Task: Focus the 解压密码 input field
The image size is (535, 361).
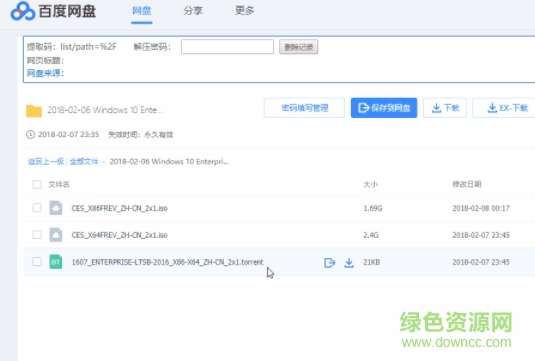Action: 227,47
